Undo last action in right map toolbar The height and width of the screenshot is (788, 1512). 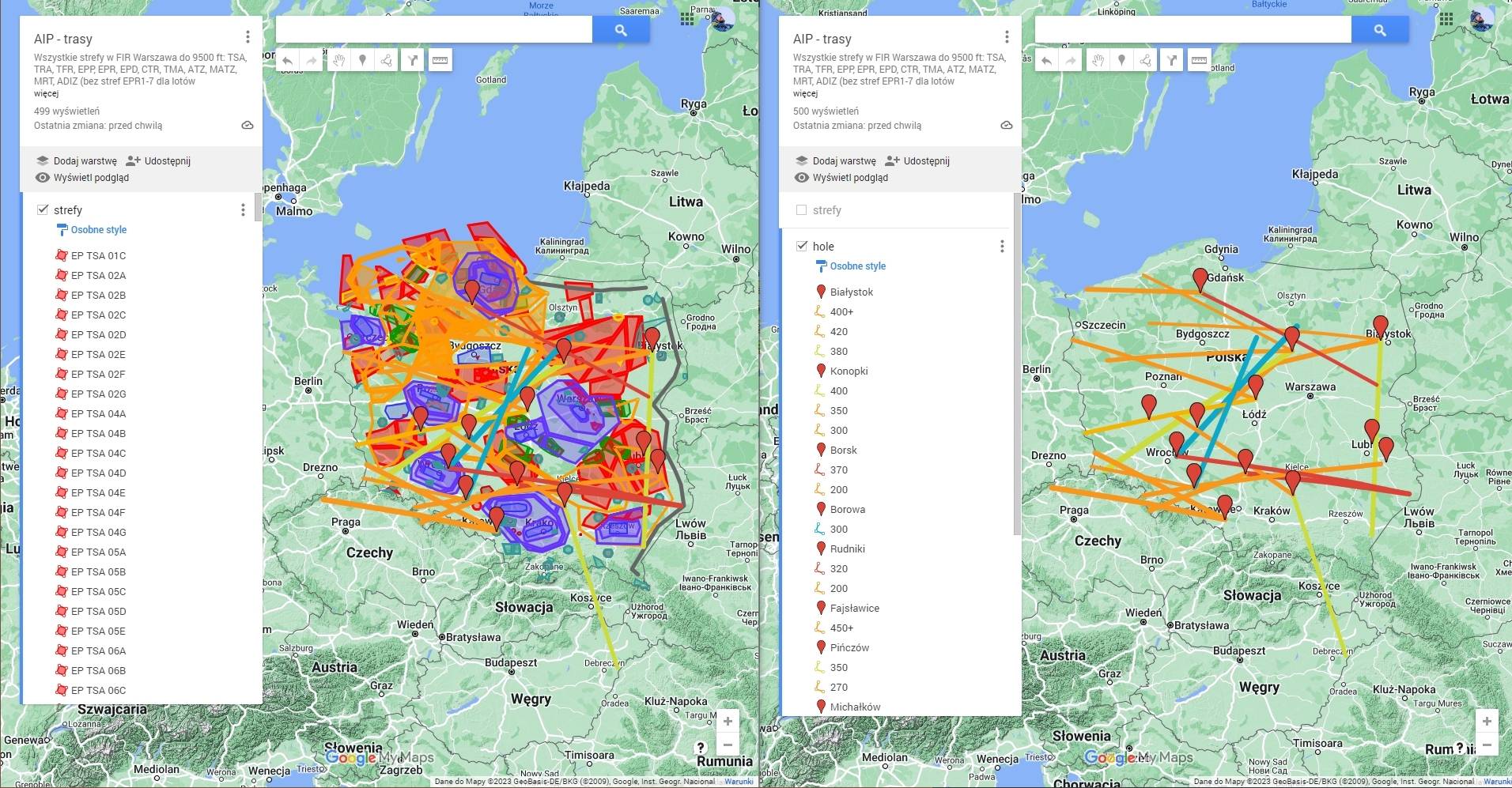[x=1047, y=60]
